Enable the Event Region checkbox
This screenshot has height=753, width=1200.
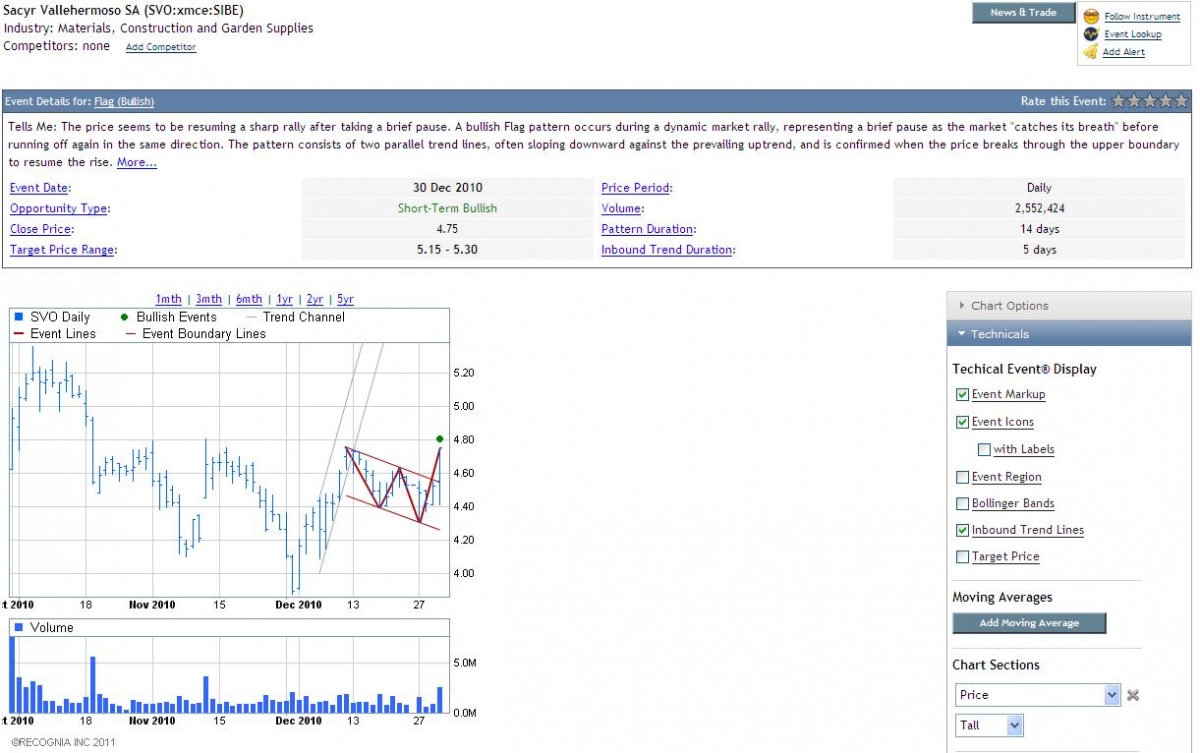962,477
